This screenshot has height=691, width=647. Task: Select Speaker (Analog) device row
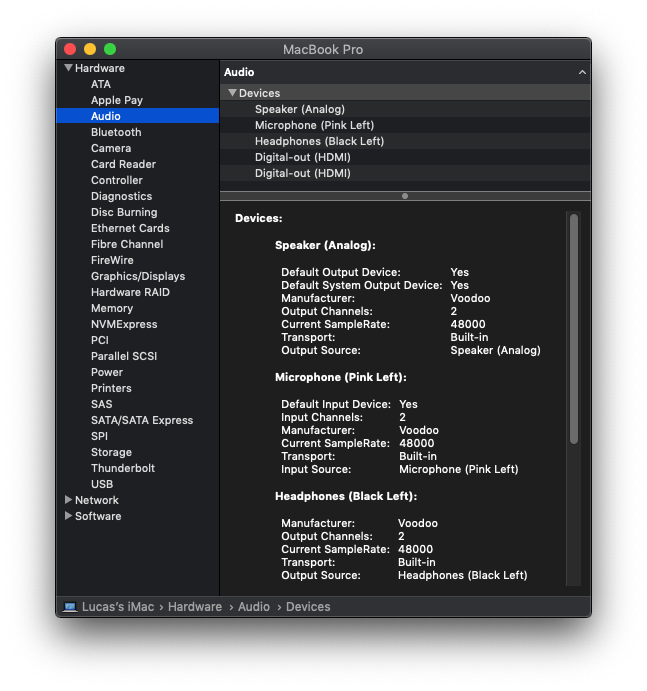(x=405, y=109)
